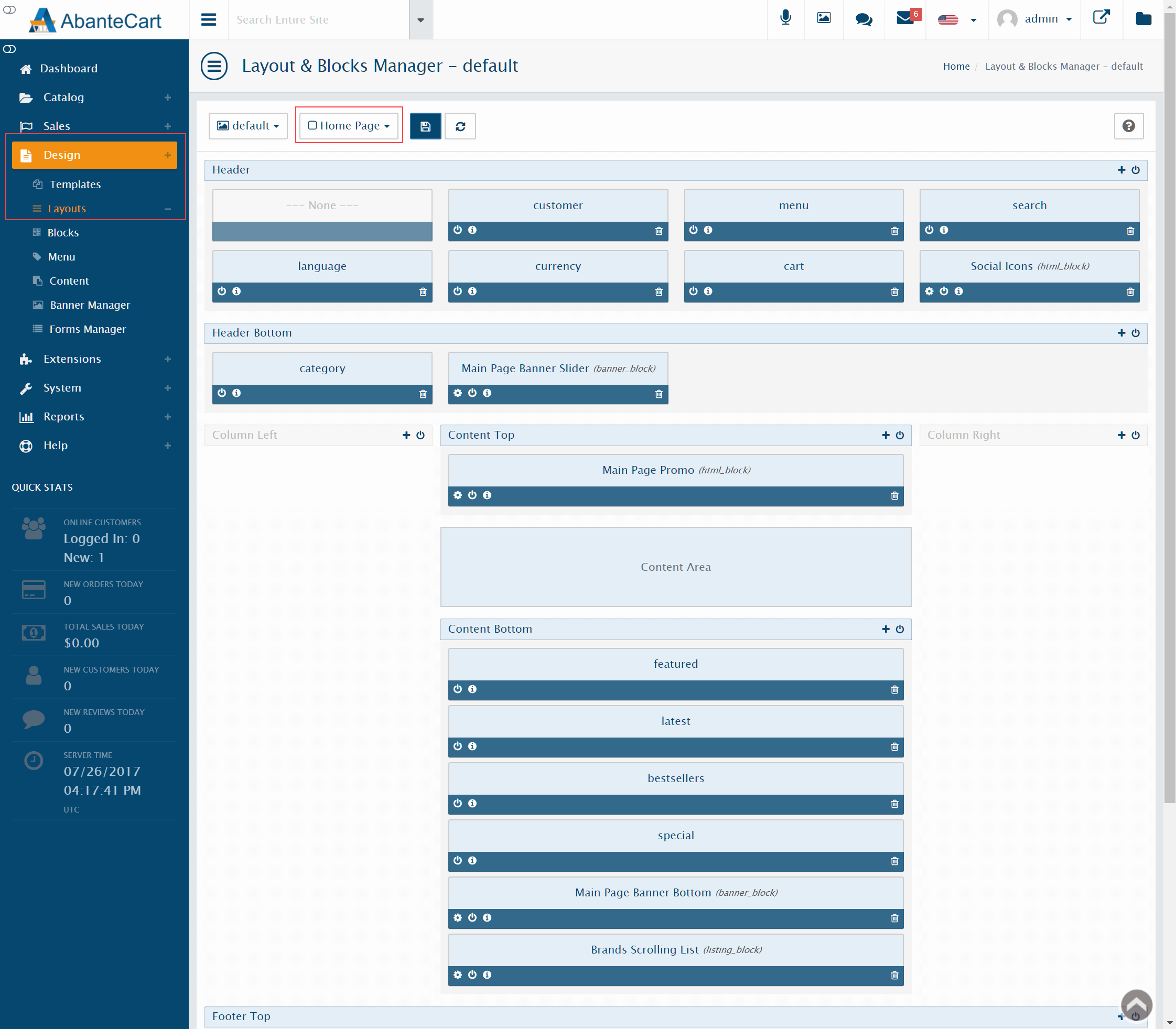The width and height of the screenshot is (1176, 1029).
Task: Toggle the small switch above Dashboard
Action: point(9,49)
